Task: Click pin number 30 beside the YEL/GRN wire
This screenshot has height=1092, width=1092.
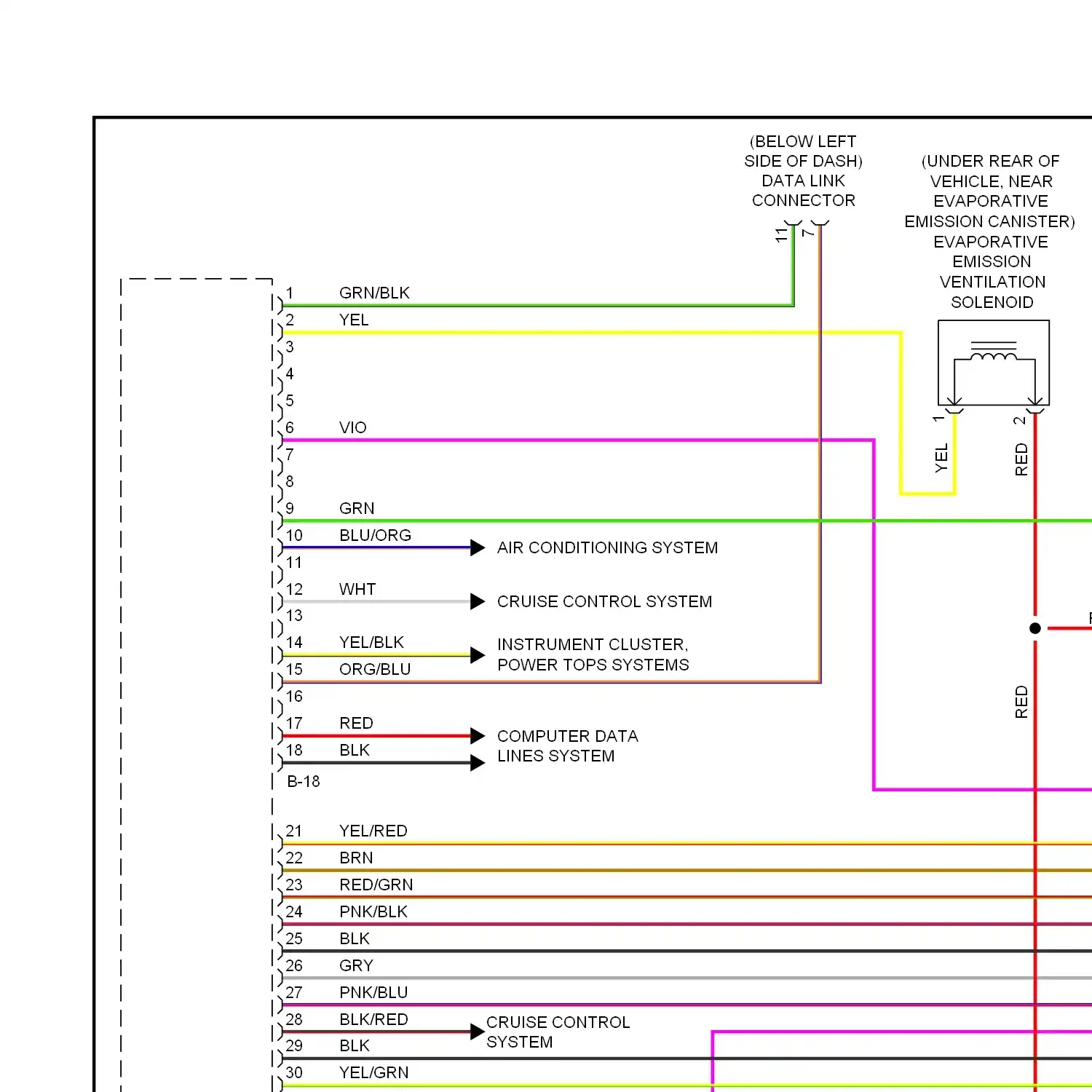Action: click(294, 1072)
